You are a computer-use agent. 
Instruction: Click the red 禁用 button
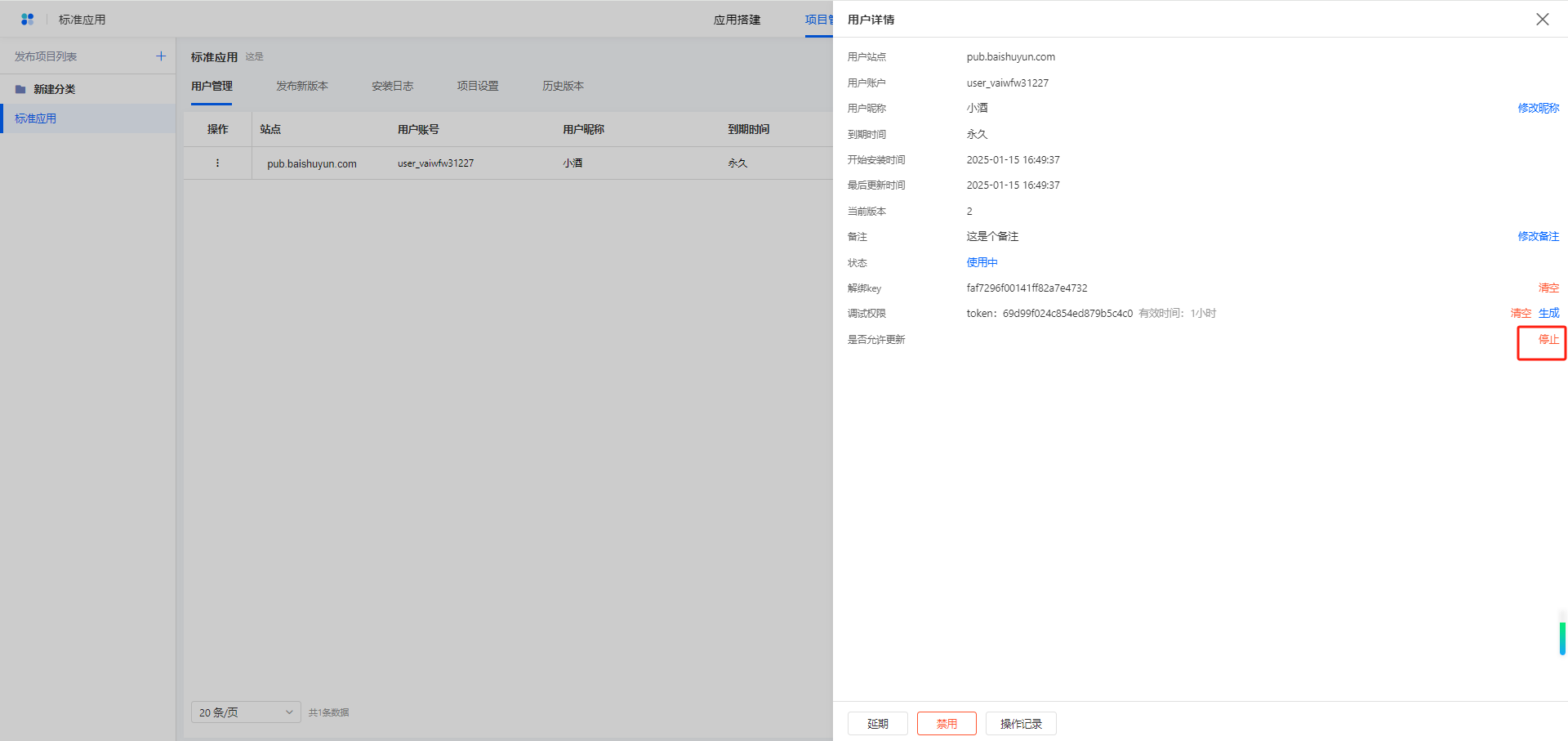pos(947,724)
